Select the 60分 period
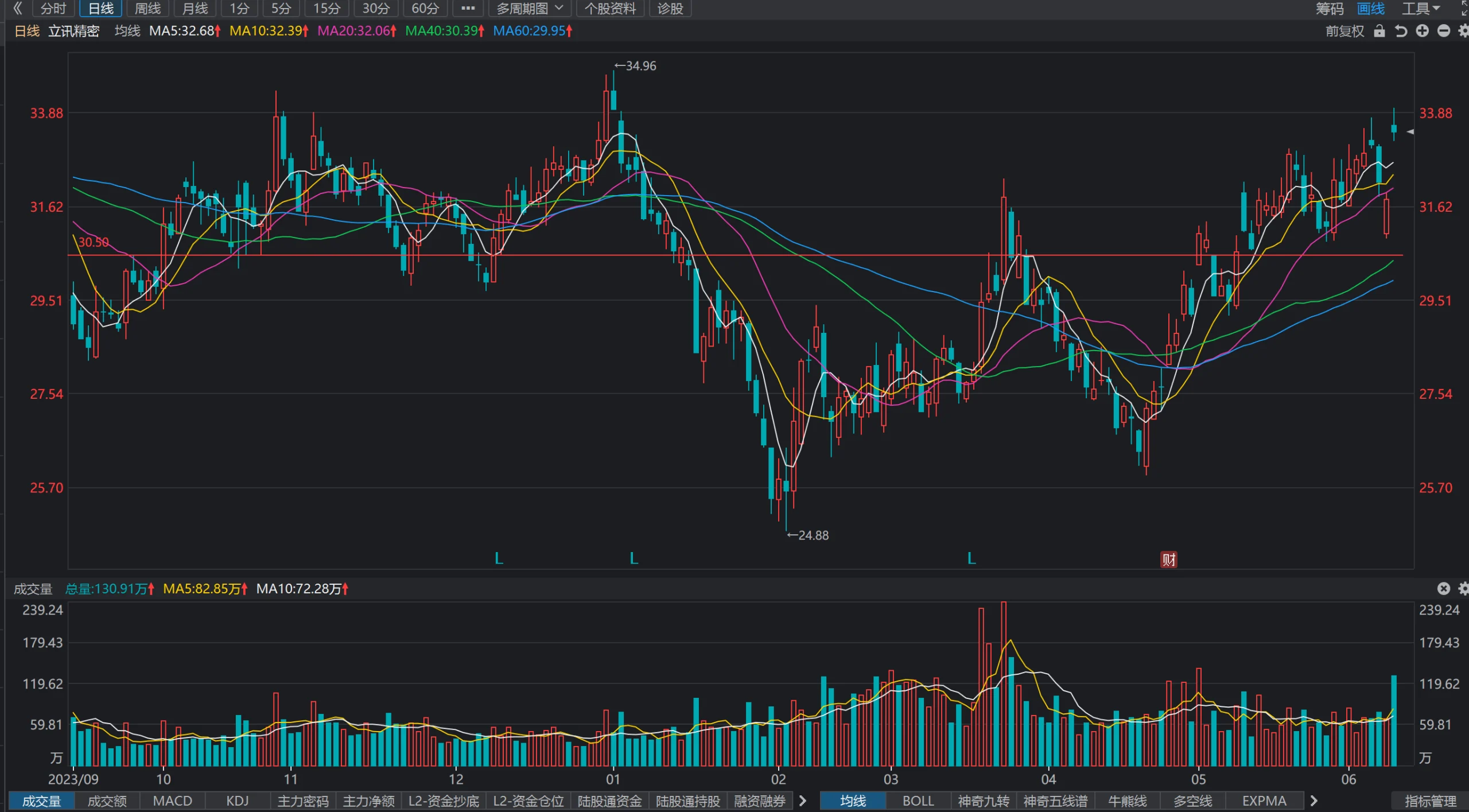The width and height of the screenshot is (1469, 812). pos(425,8)
